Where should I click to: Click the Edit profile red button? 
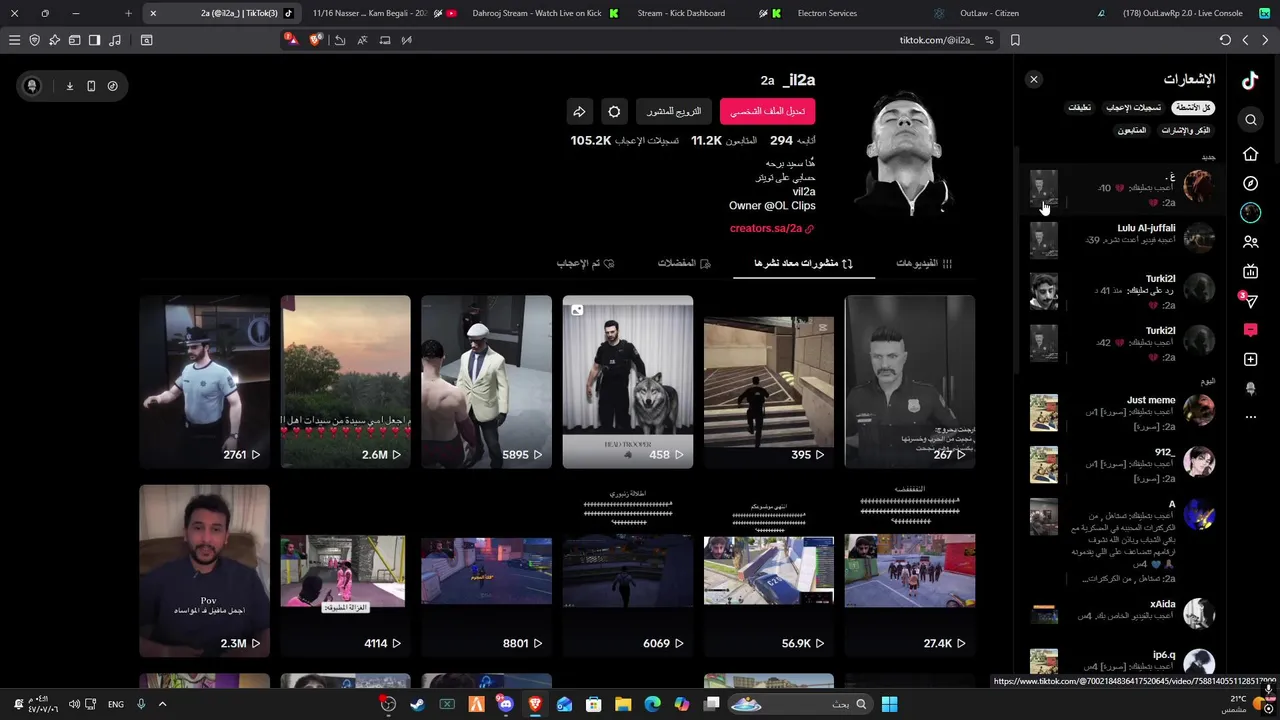tap(768, 111)
